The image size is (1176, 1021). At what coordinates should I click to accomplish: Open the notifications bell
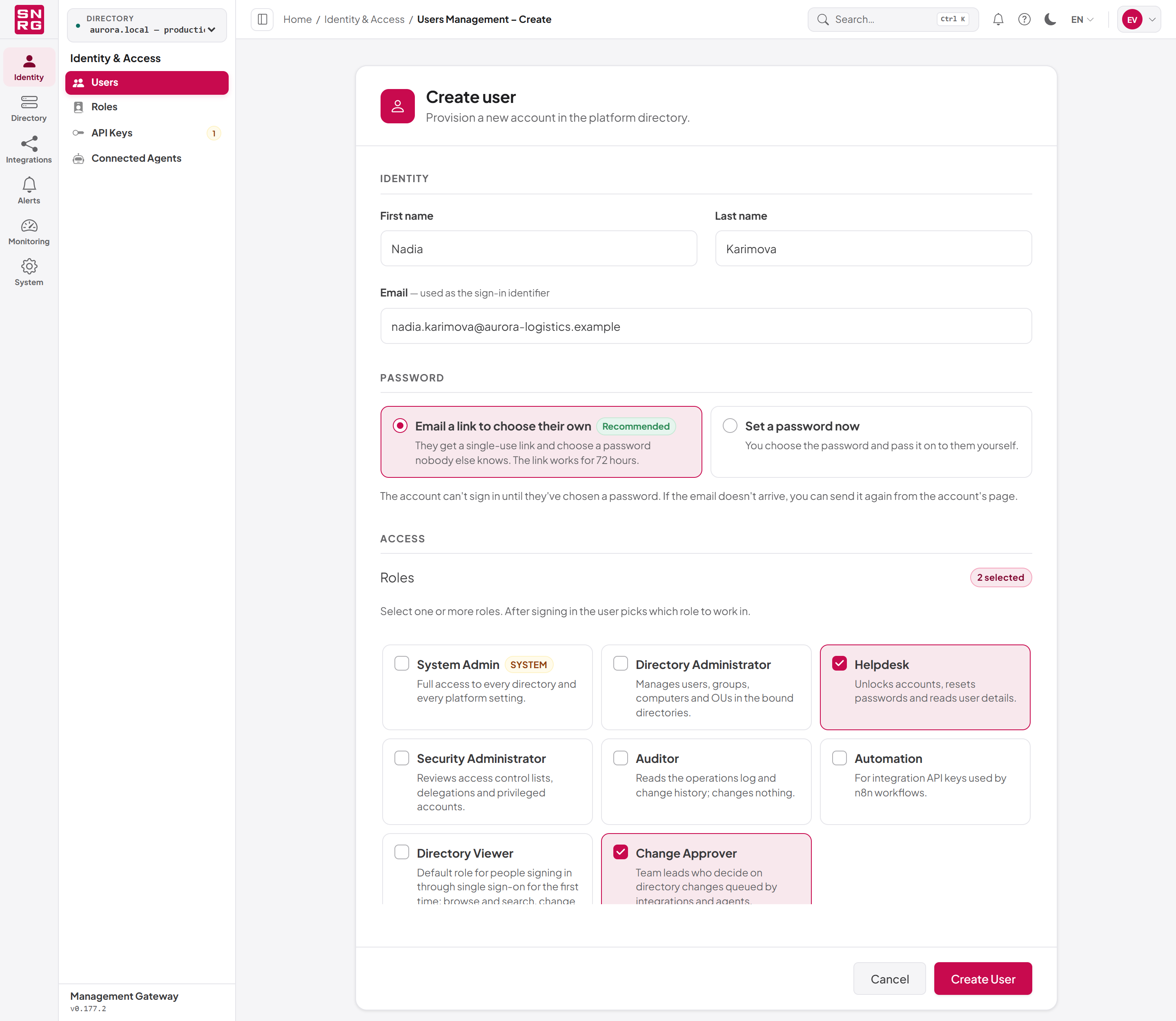point(998,19)
